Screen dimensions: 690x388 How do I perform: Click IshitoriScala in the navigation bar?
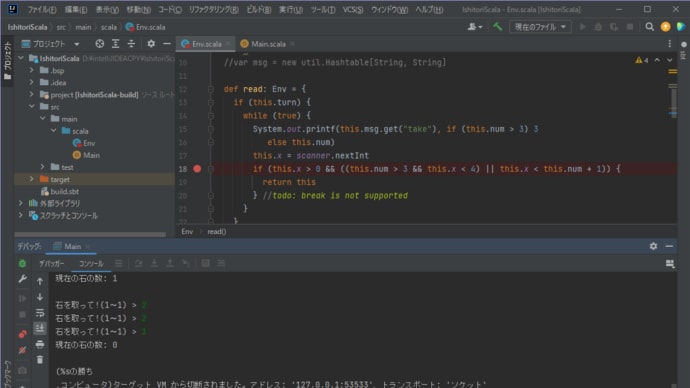tap(27, 27)
